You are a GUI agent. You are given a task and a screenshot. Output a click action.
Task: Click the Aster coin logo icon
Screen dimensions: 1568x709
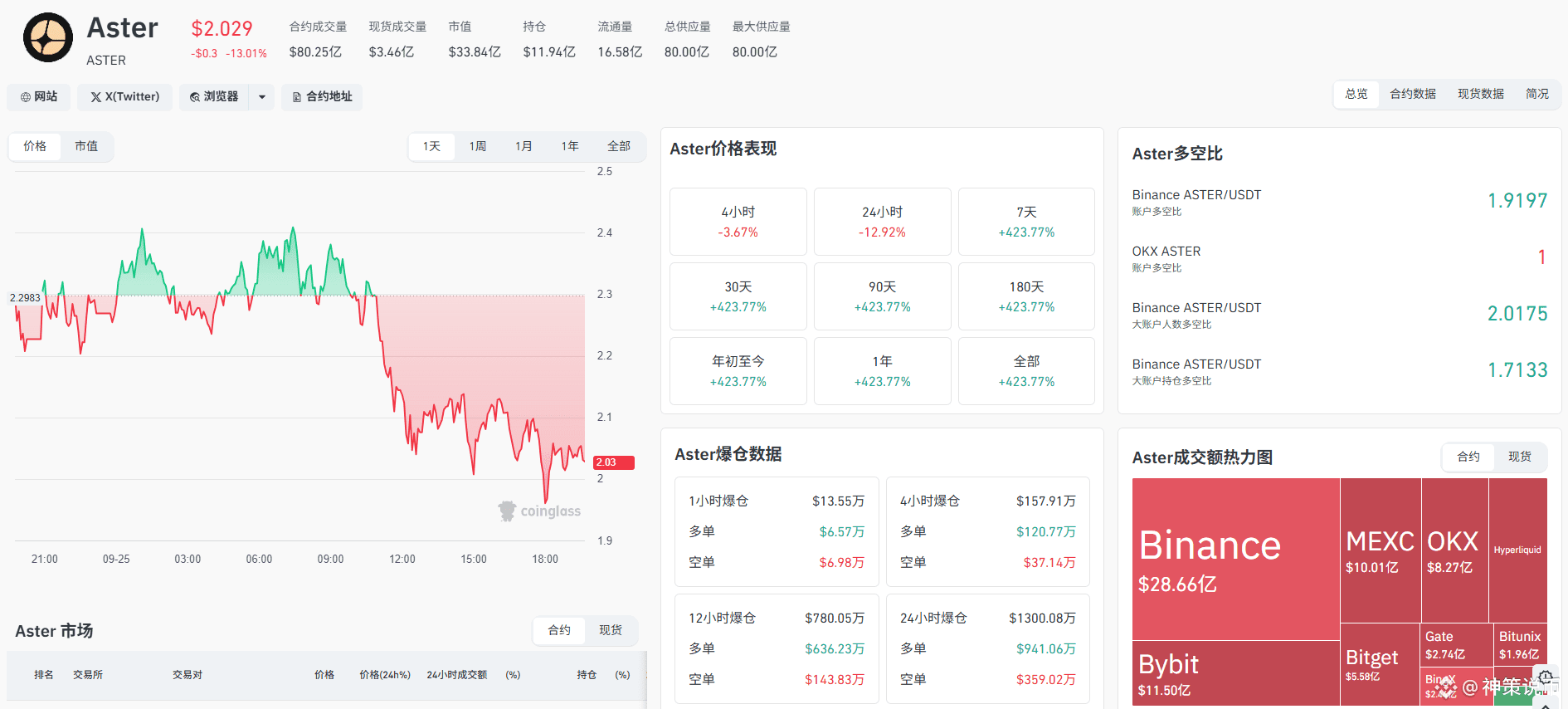coord(48,37)
